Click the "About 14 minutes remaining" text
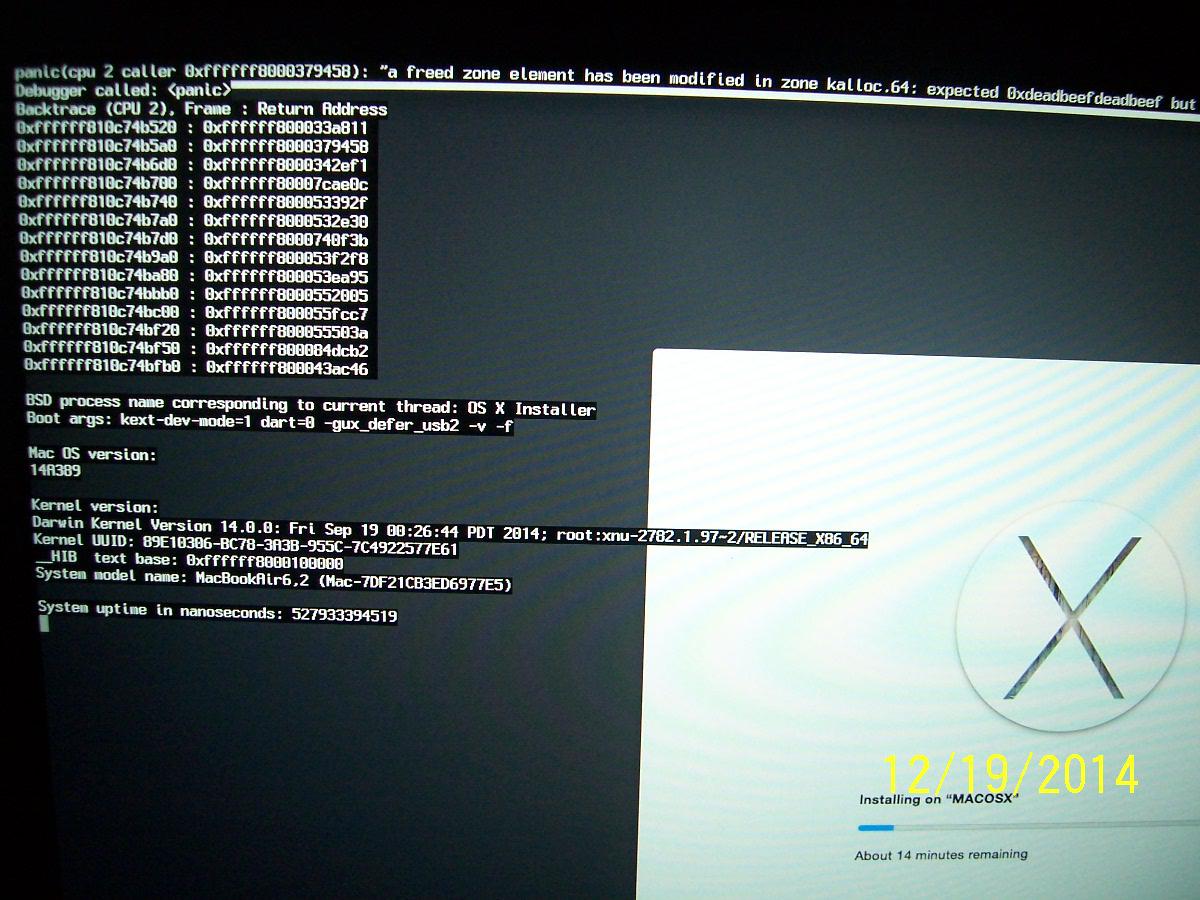Image resolution: width=1200 pixels, height=900 pixels. [x=940, y=855]
